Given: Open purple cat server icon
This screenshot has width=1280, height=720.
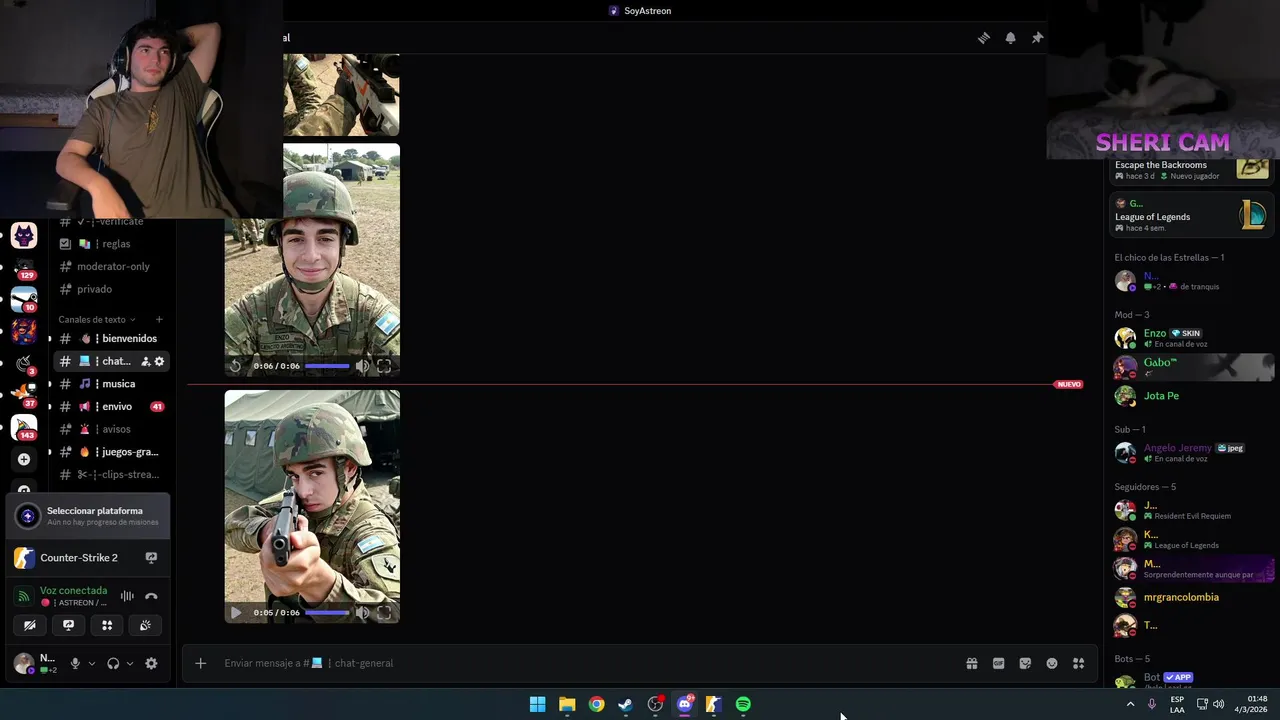Looking at the screenshot, I should pyautogui.click(x=24, y=236).
